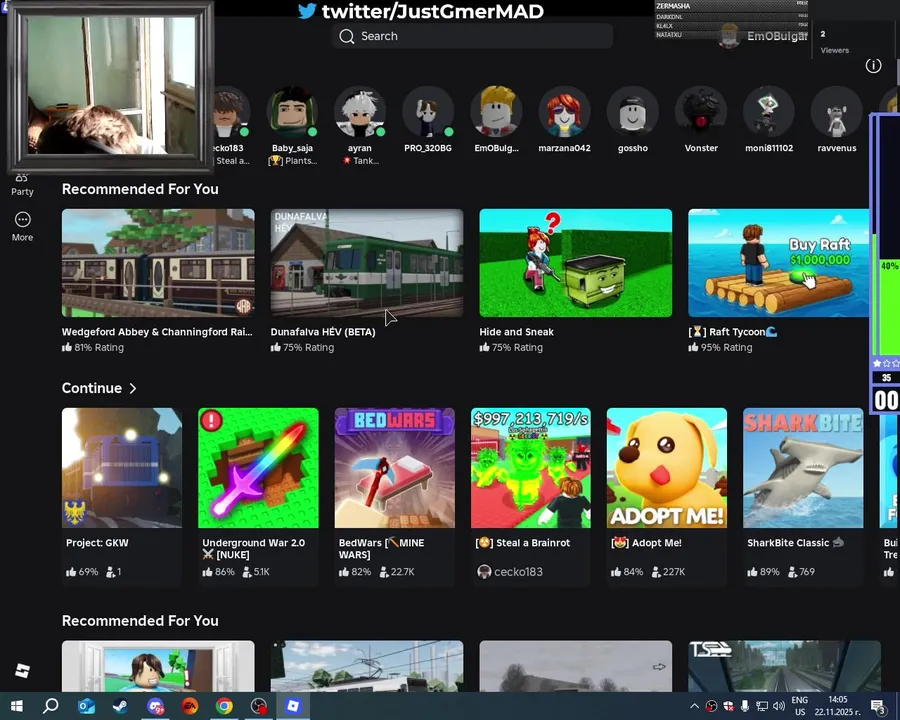Open EmOBulg... friend avatar
The height and width of the screenshot is (720, 900).
coord(496,112)
